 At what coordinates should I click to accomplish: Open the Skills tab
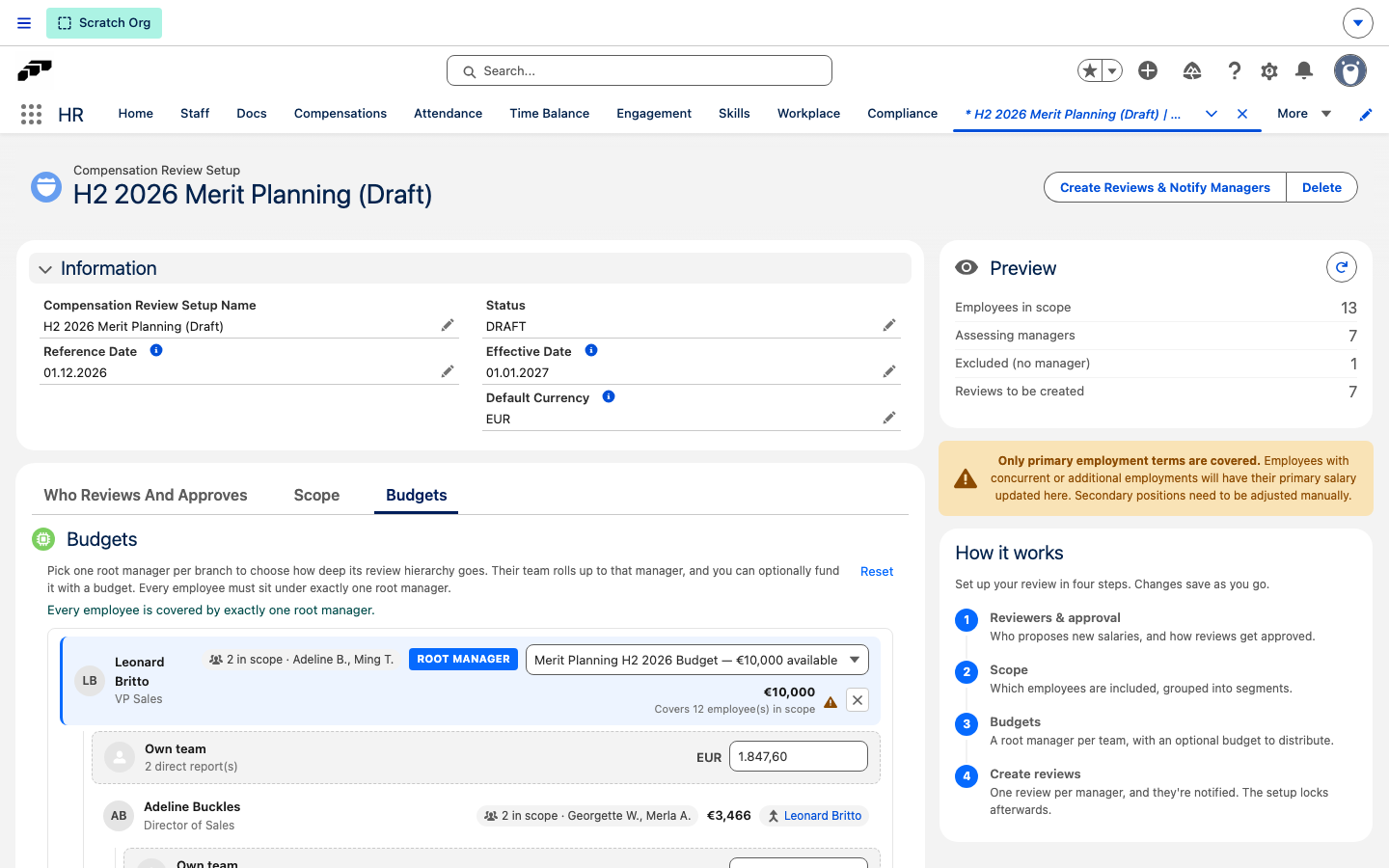(x=734, y=114)
